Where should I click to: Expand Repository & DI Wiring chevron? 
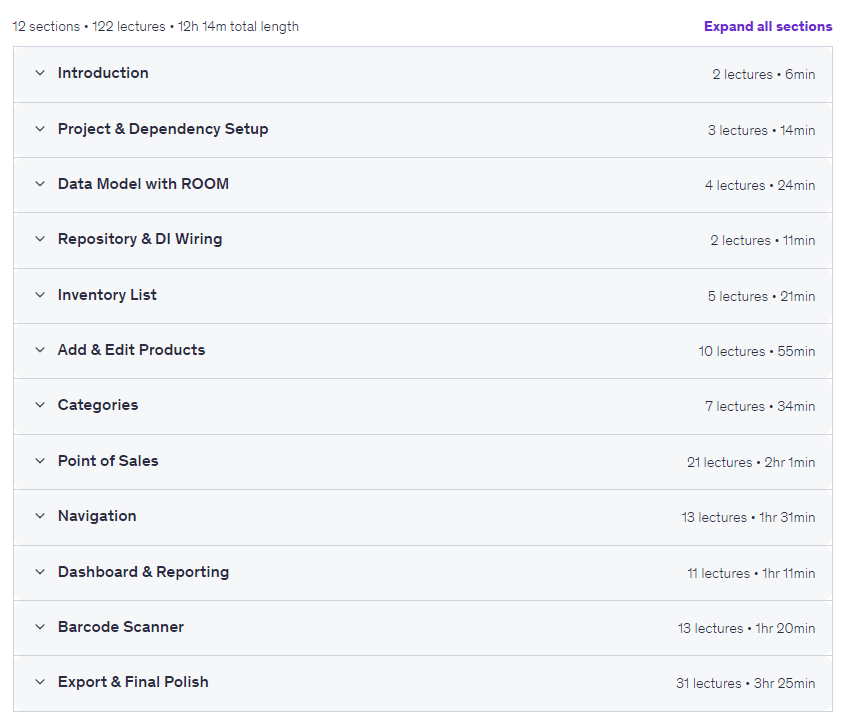pyautogui.click(x=40, y=239)
